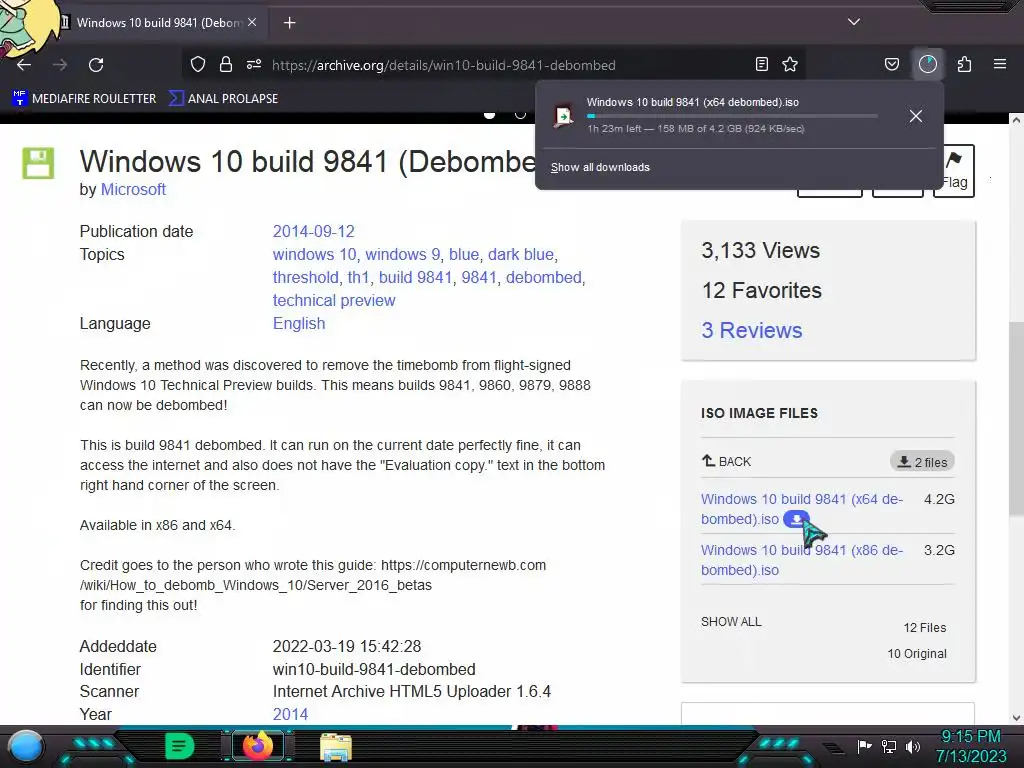Open a new tab with plus
Image resolution: width=1024 pixels, height=768 pixels.
289,23
